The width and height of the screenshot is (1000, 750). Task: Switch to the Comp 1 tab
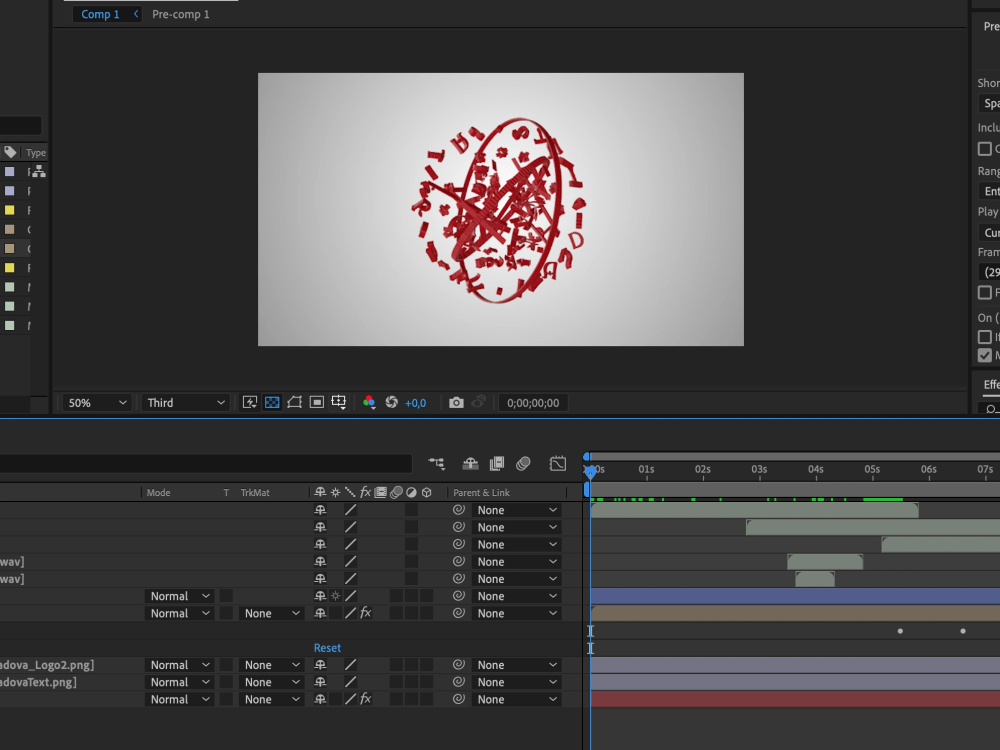[x=100, y=14]
